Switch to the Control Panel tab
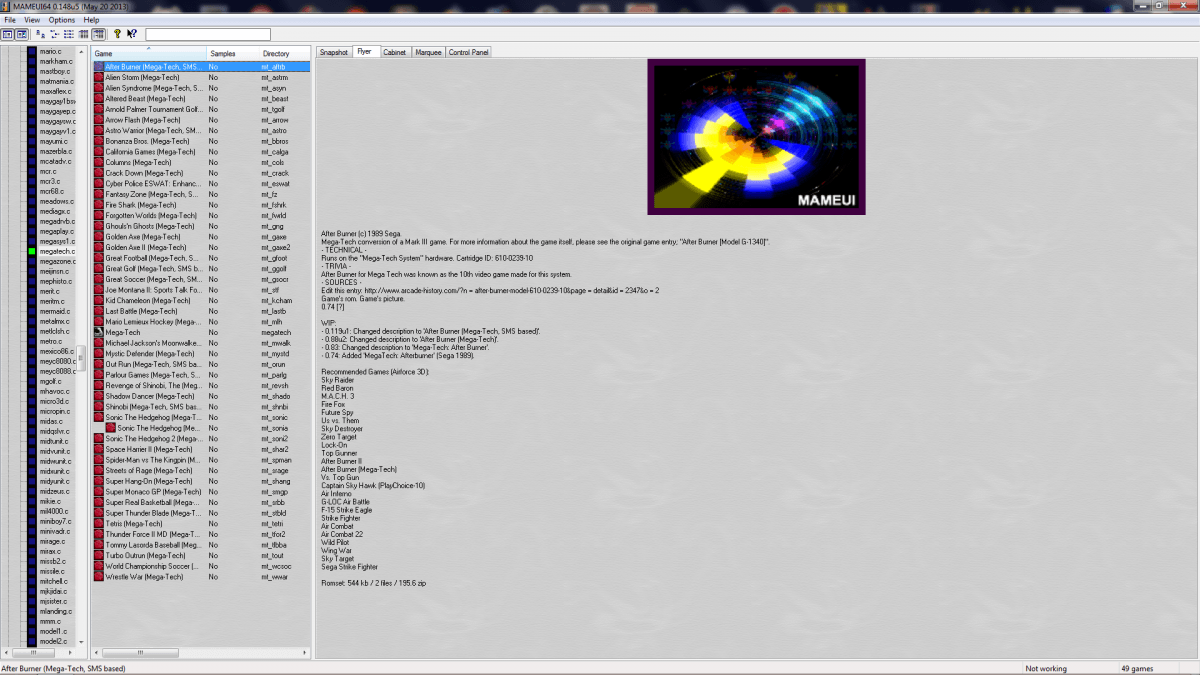This screenshot has width=1200, height=675. [468, 52]
